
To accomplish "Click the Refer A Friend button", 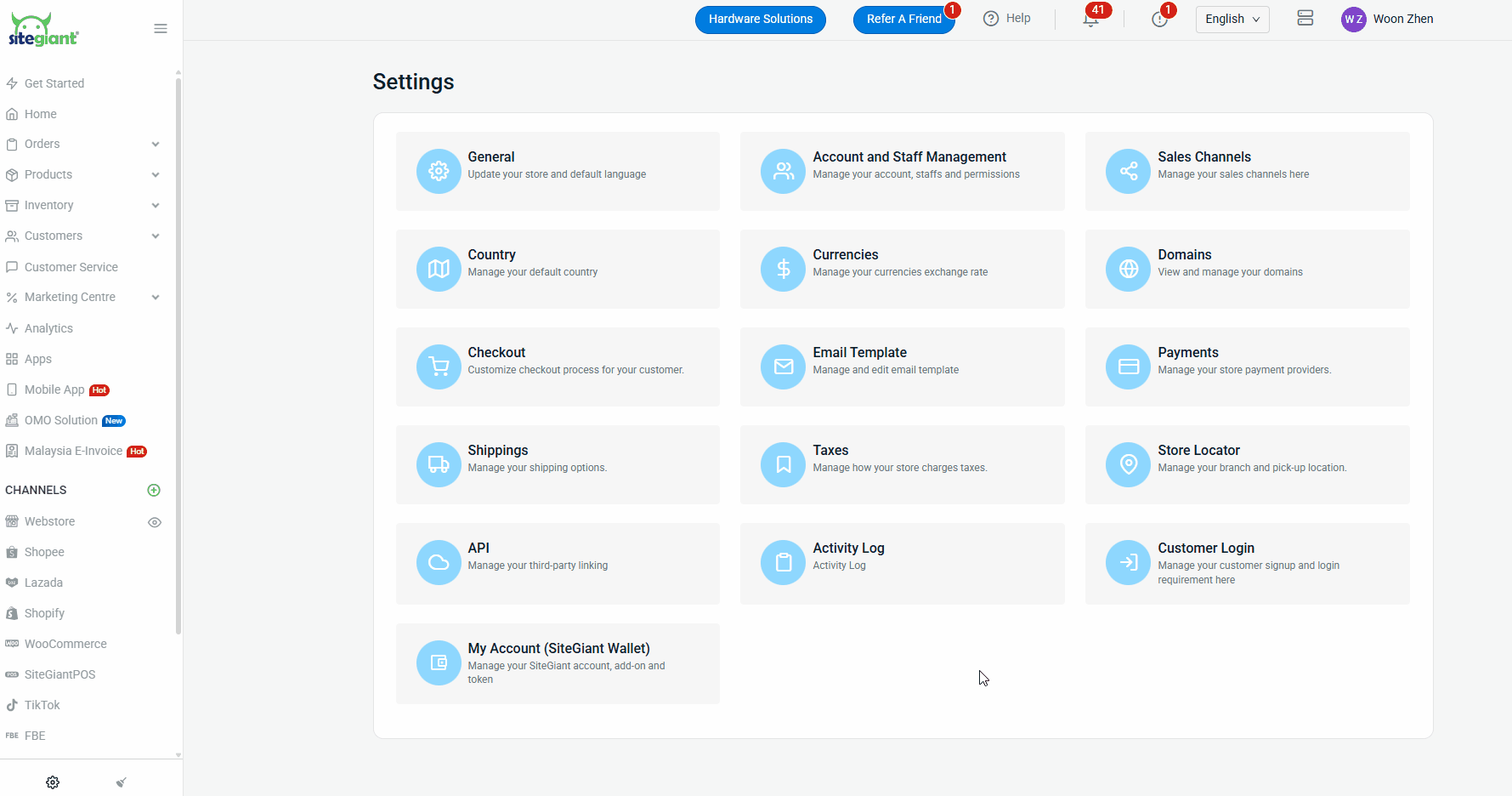I will [x=903, y=19].
